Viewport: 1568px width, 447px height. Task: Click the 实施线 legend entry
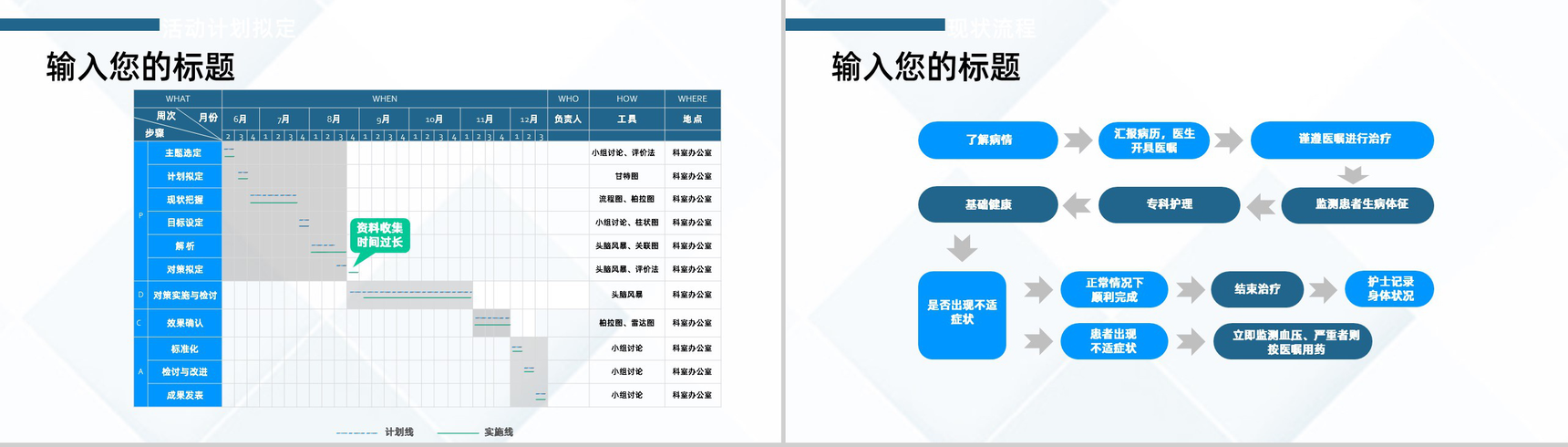[498, 432]
